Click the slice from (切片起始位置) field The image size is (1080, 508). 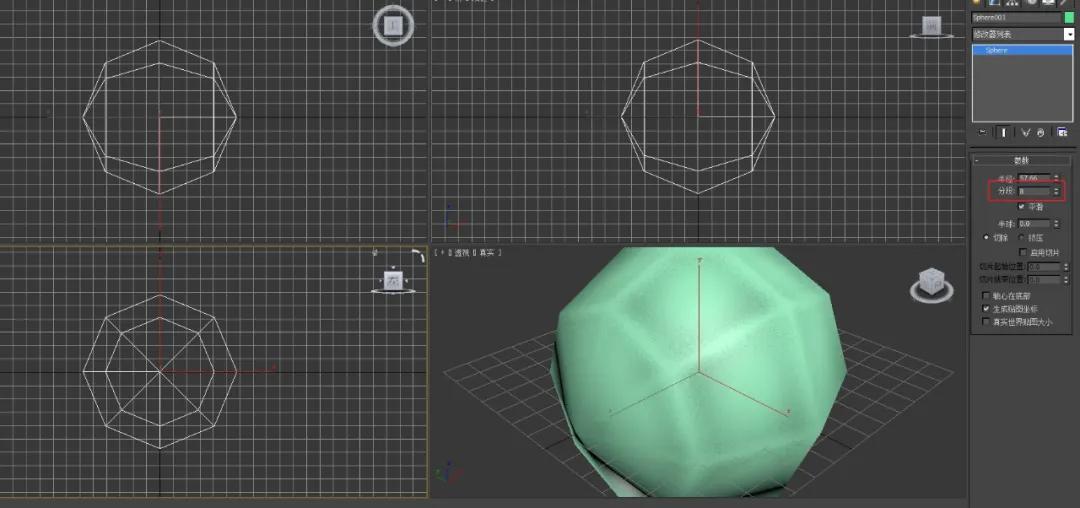click(x=1043, y=266)
